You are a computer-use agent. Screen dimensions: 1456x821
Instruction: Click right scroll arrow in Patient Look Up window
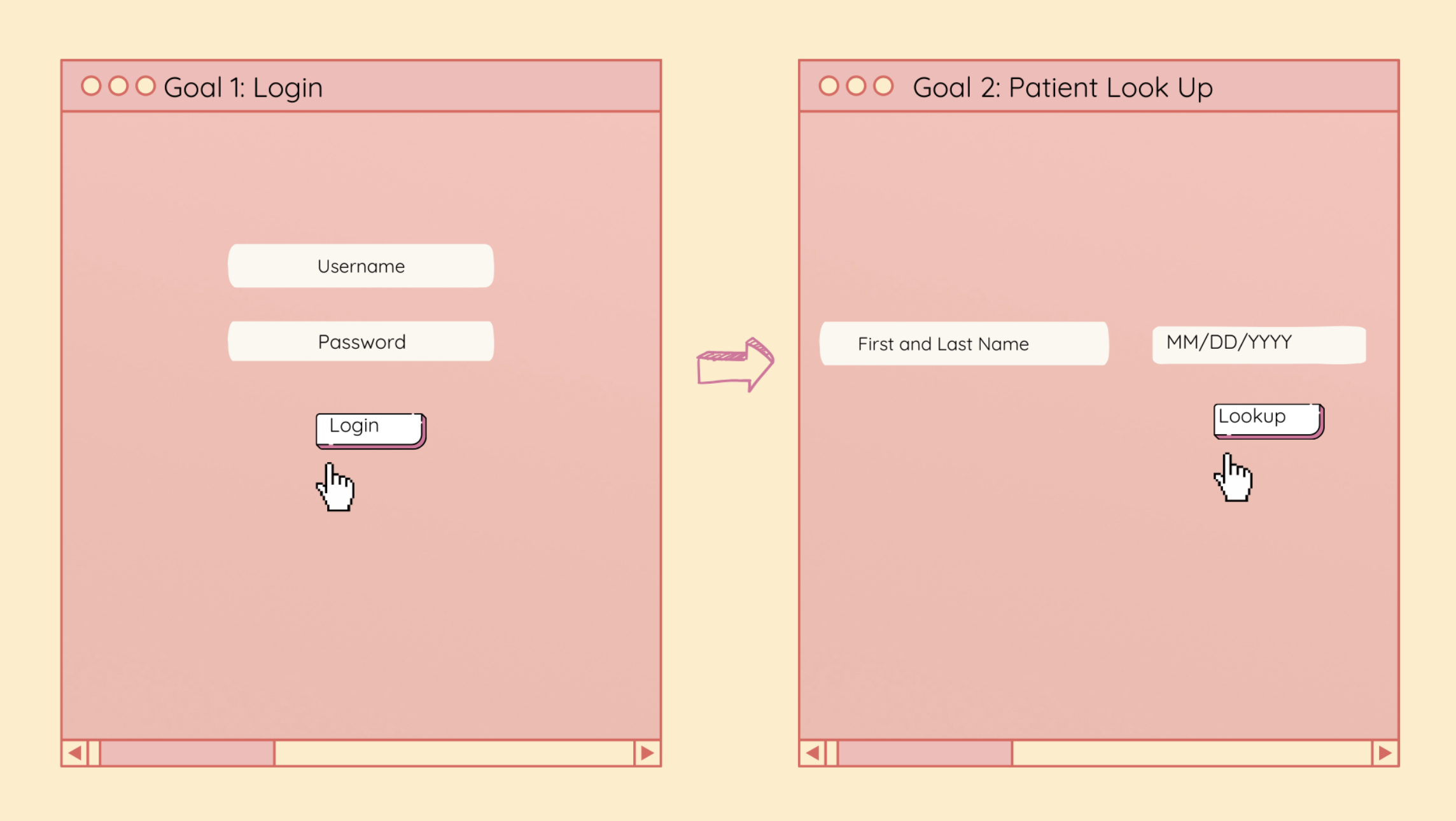coord(1385,754)
